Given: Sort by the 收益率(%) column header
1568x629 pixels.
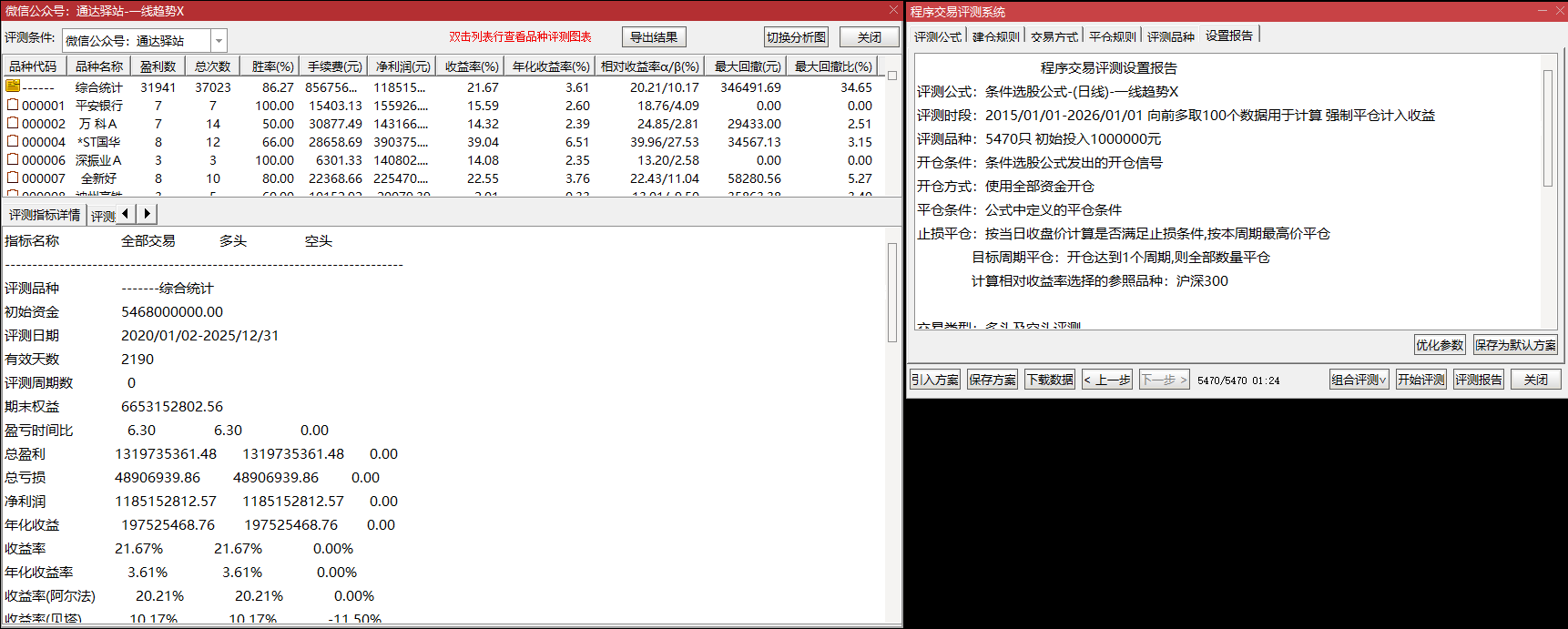Looking at the screenshot, I should coord(472,66).
